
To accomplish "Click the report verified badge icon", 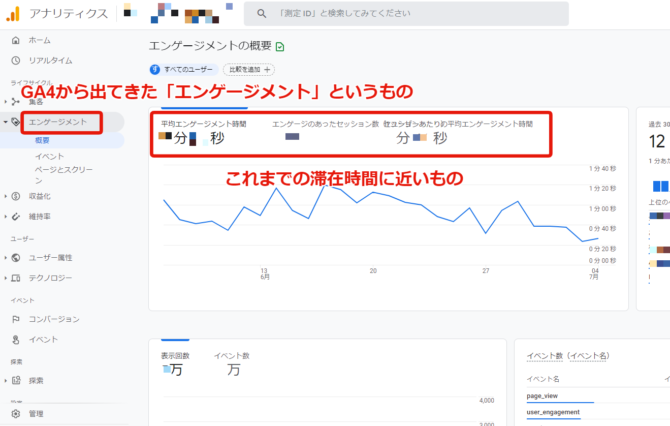I will click(x=280, y=47).
